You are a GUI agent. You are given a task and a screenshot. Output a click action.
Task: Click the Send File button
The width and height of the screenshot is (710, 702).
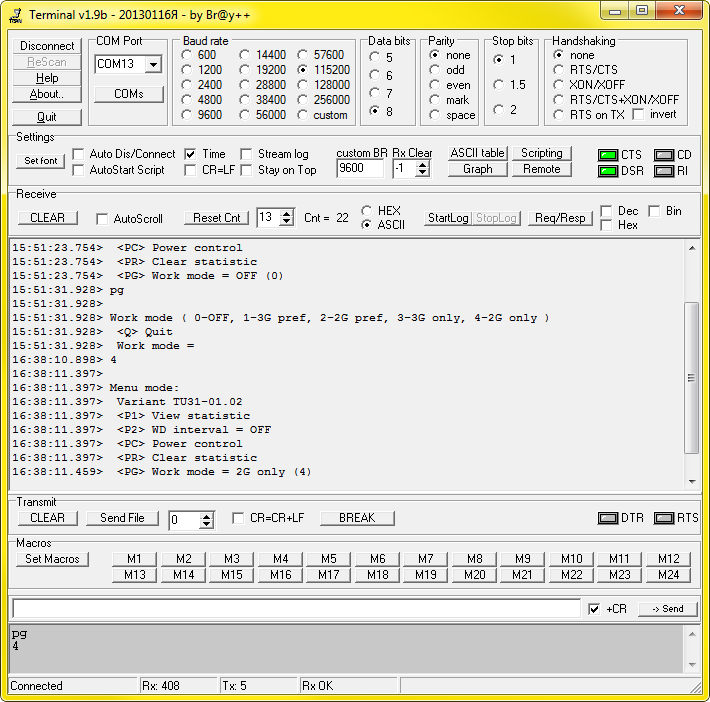coord(121,518)
